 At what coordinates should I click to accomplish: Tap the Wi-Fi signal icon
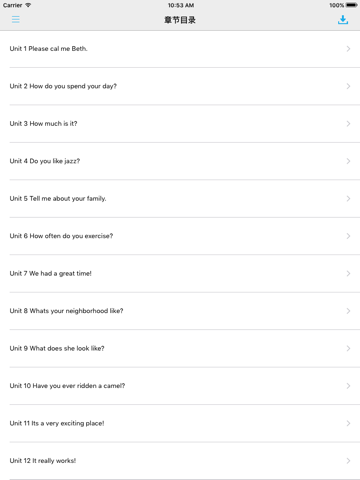pyautogui.click(x=28, y=5)
